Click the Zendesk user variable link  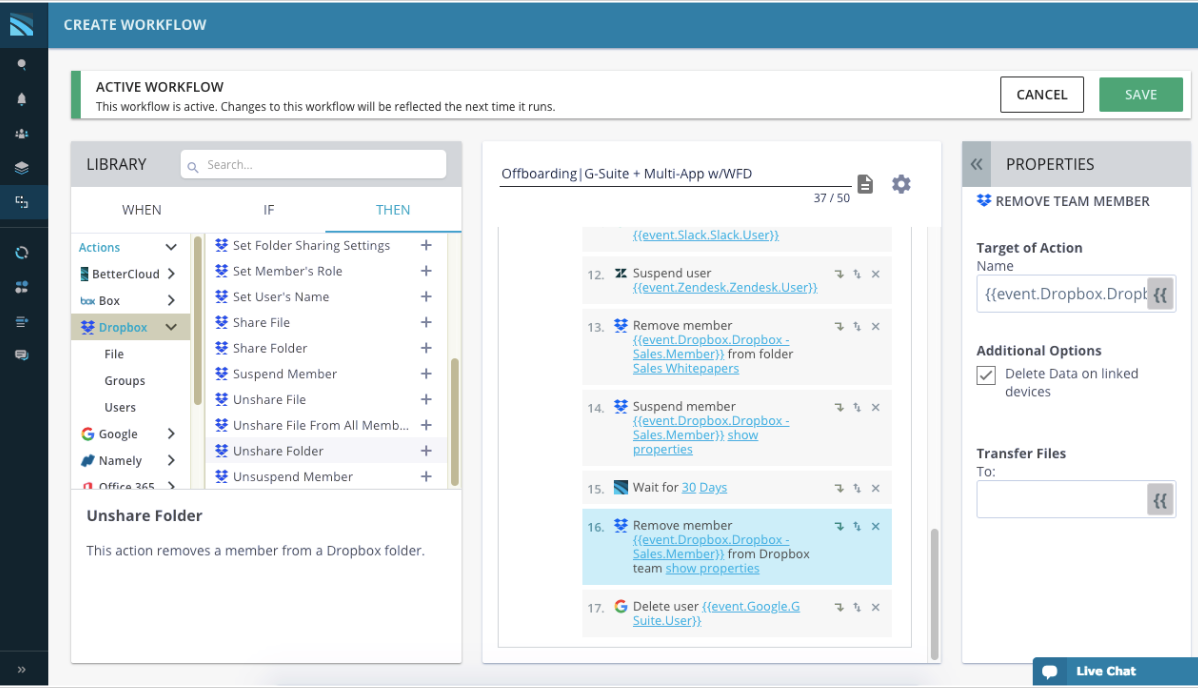point(724,287)
